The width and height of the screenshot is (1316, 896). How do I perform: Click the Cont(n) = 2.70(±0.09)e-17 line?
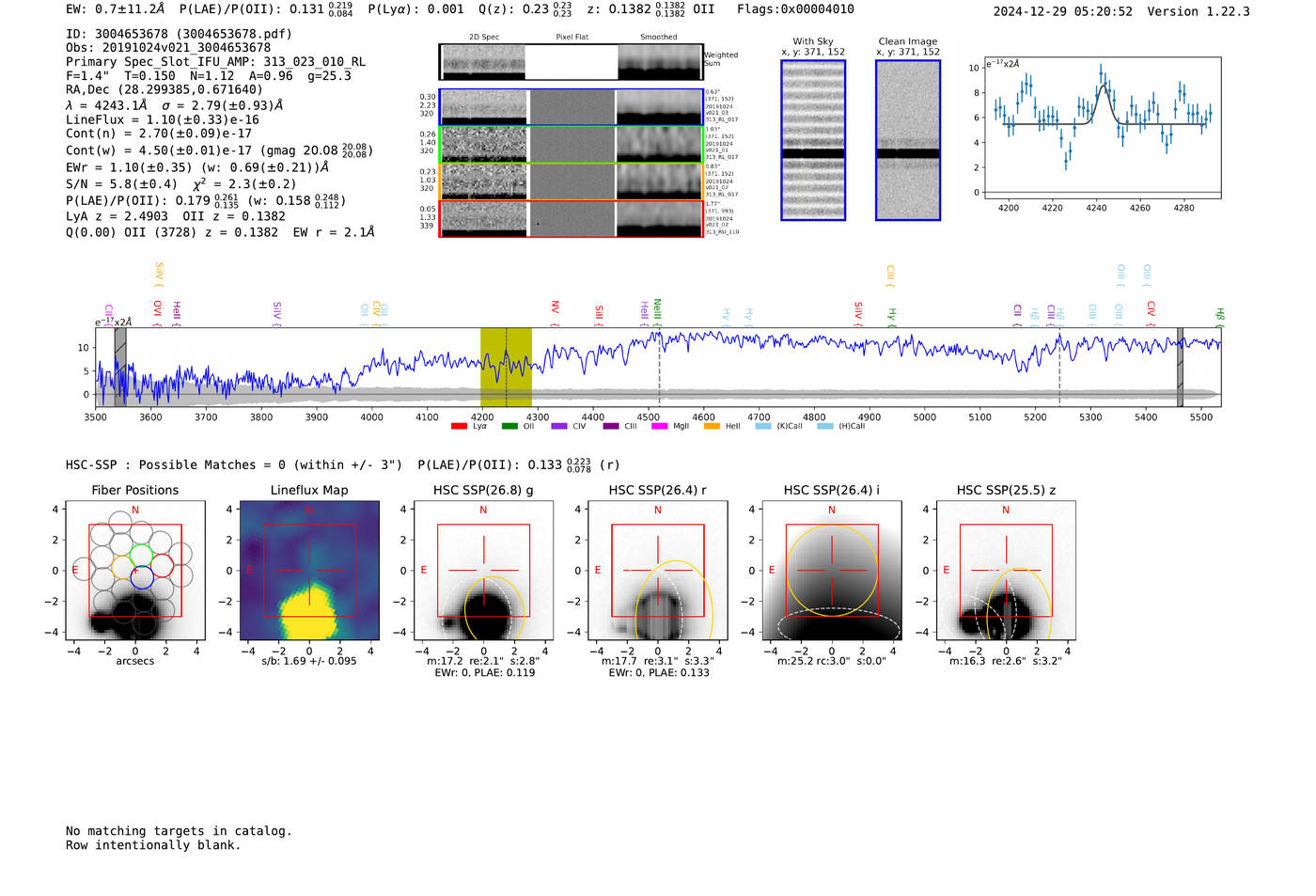tap(159, 134)
